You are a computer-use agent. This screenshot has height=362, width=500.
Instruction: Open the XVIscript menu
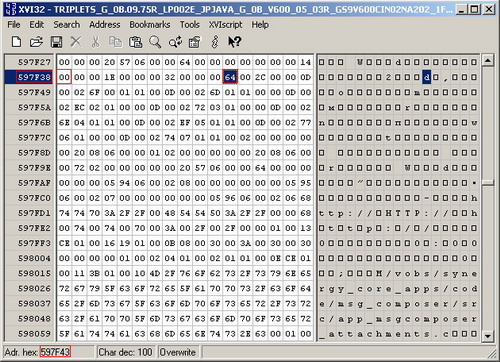225,25
